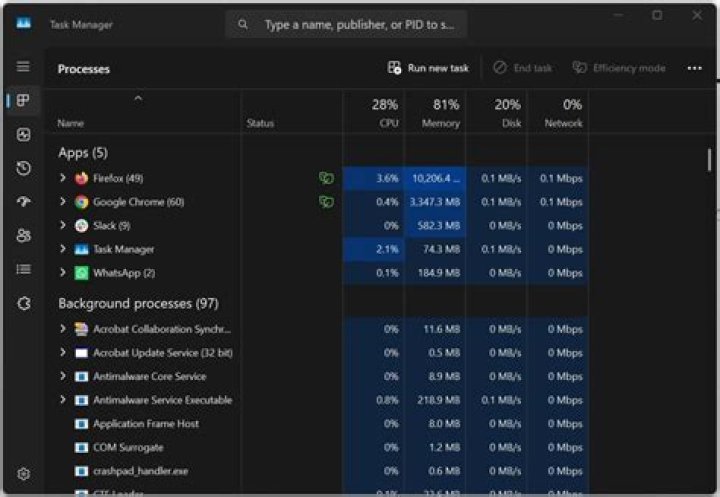720x497 pixels.
Task: Click the Application Frame Host icon
Action: (81, 424)
